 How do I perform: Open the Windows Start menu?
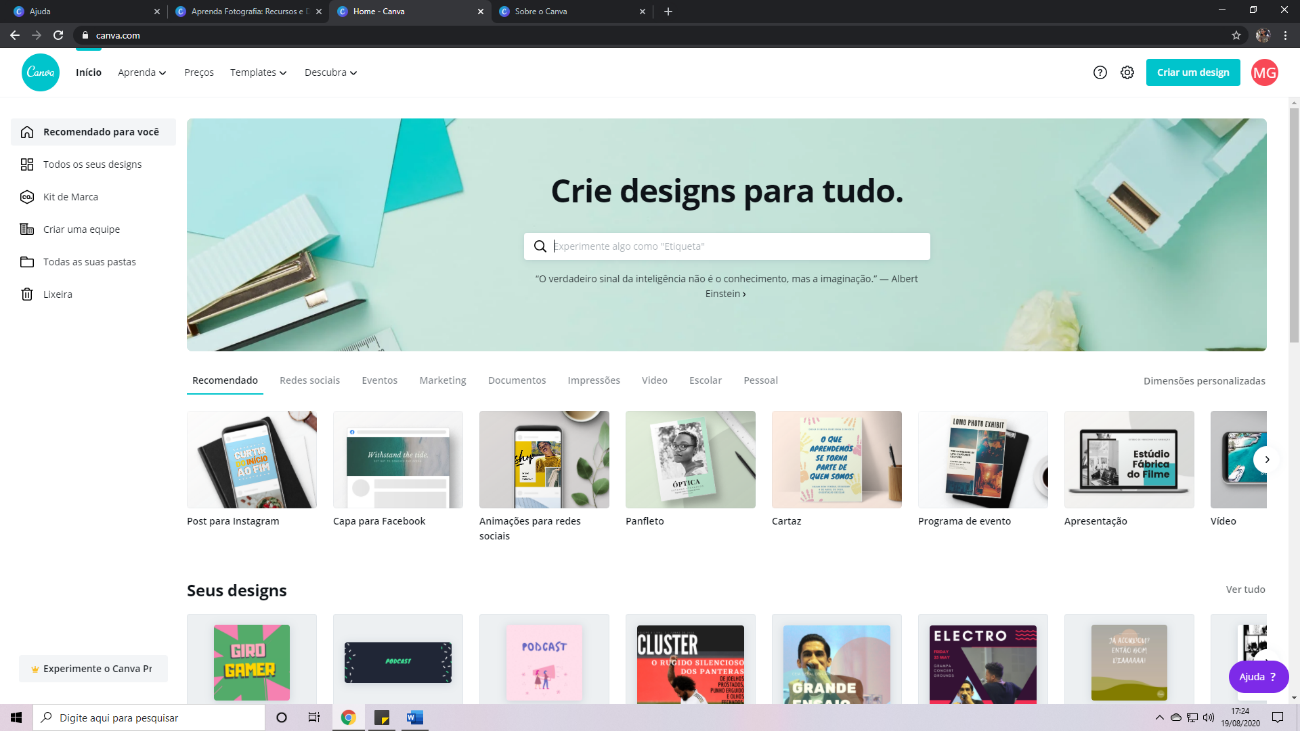point(16,717)
